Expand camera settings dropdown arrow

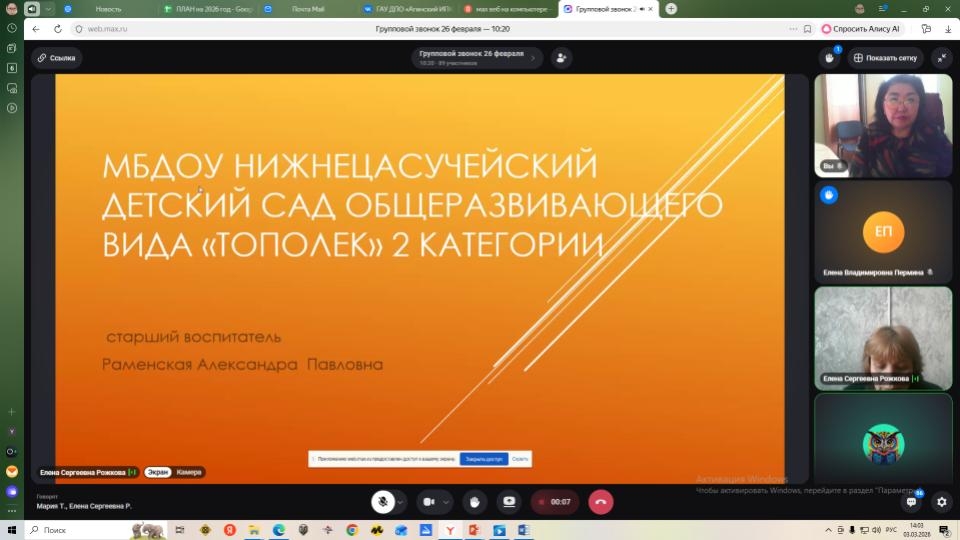point(447,502)
